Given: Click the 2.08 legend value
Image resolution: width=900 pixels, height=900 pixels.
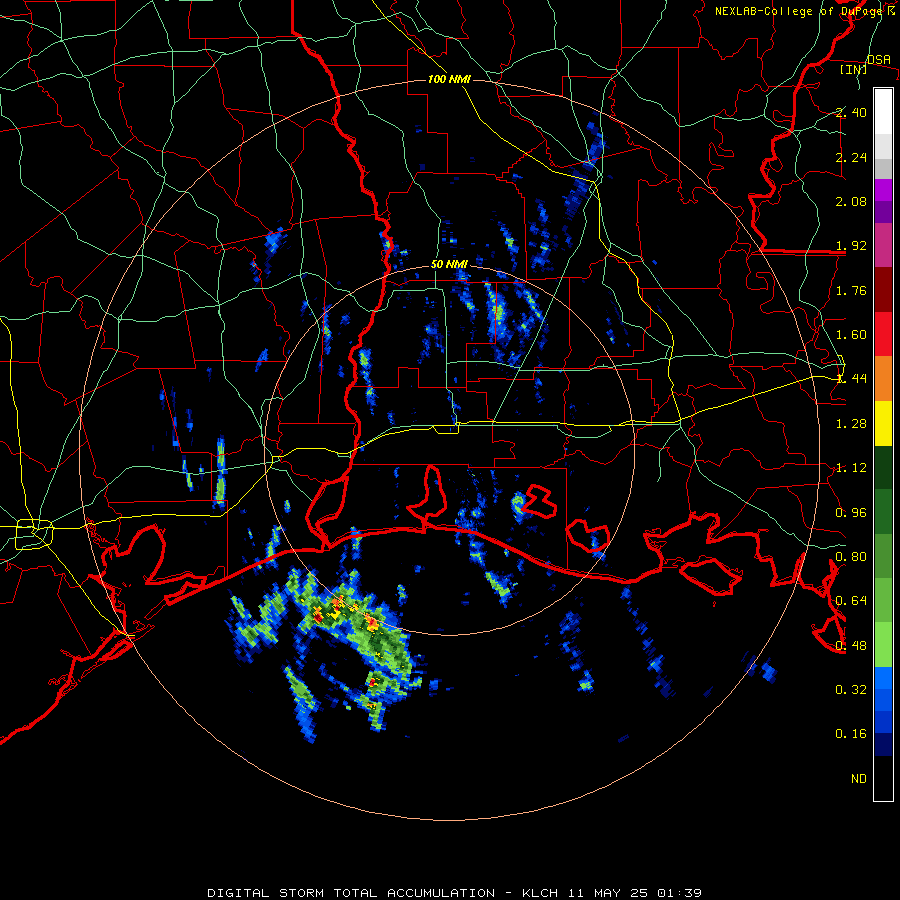Looking at the screenshot, I should (x=851, y=201).
